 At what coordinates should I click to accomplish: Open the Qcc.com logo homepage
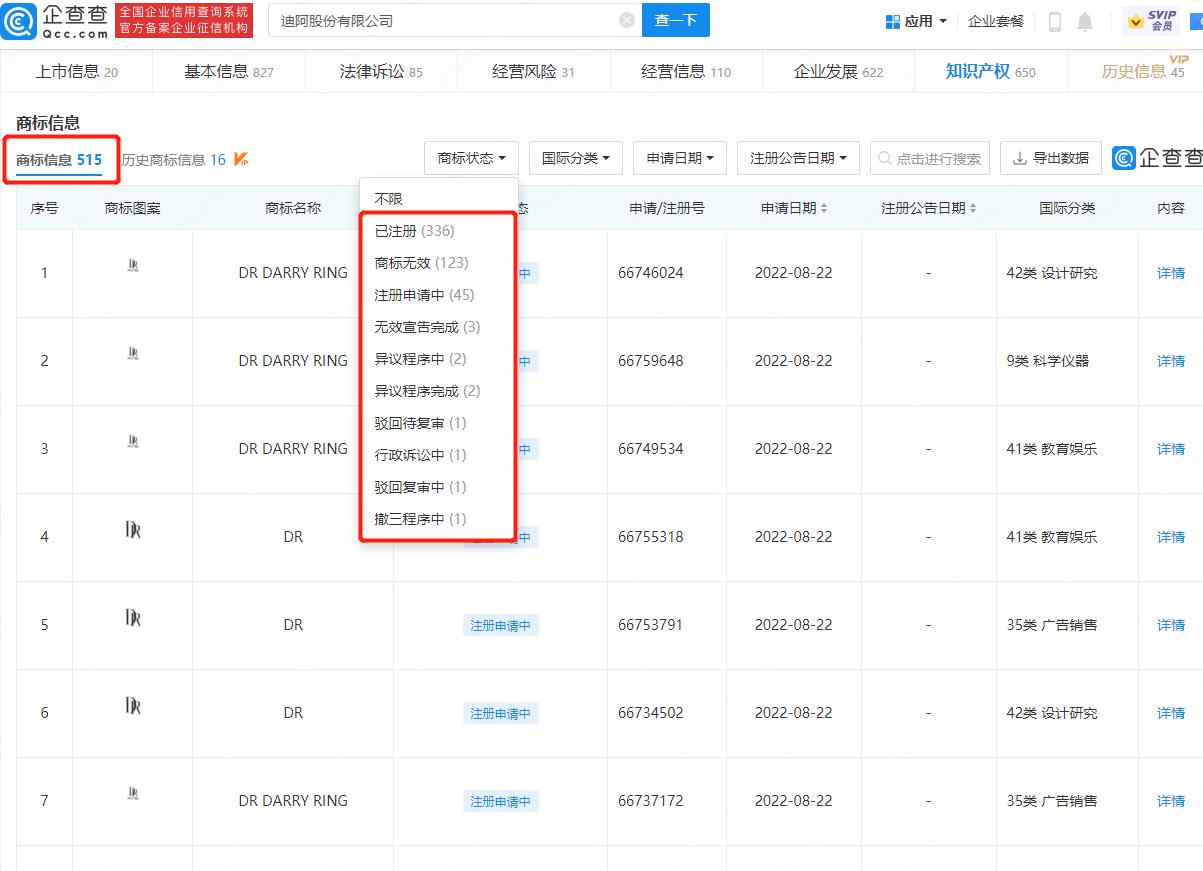pos(55,20)
